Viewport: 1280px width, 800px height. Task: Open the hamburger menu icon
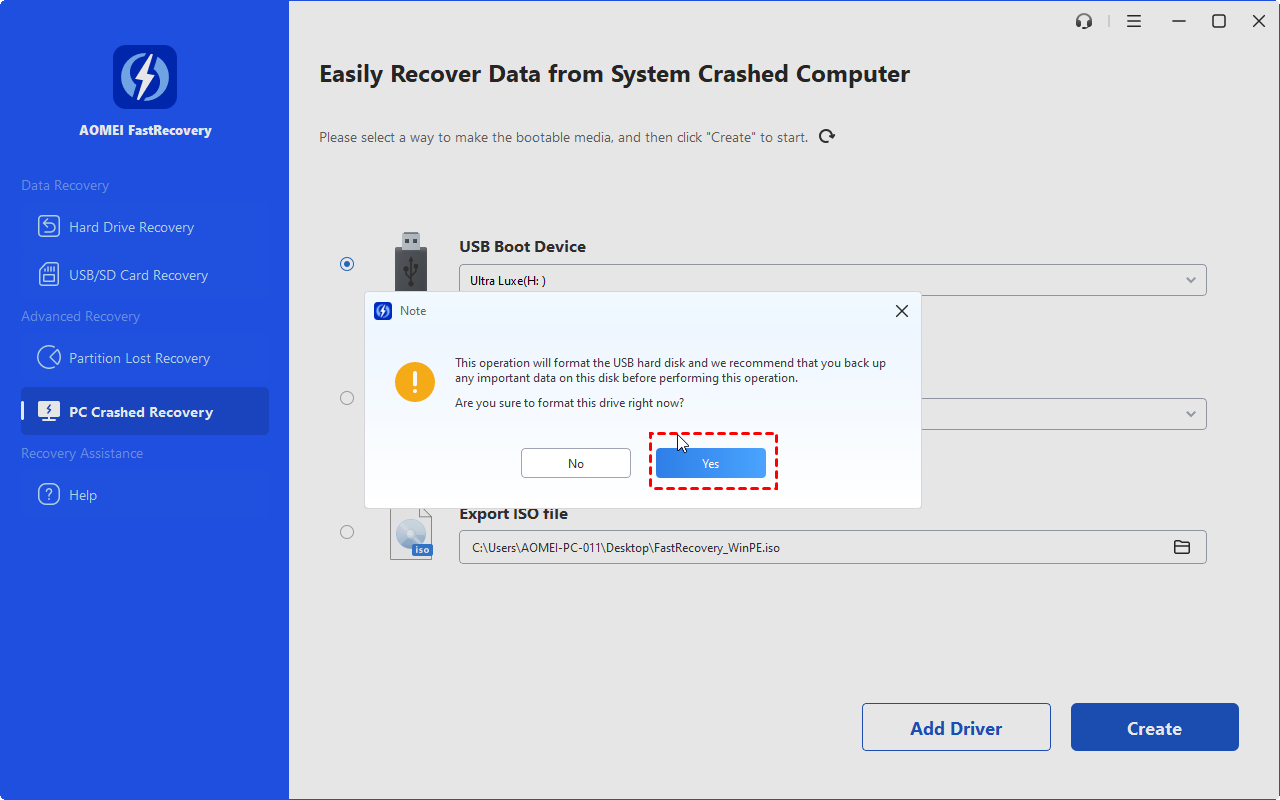click(1134, 21)
